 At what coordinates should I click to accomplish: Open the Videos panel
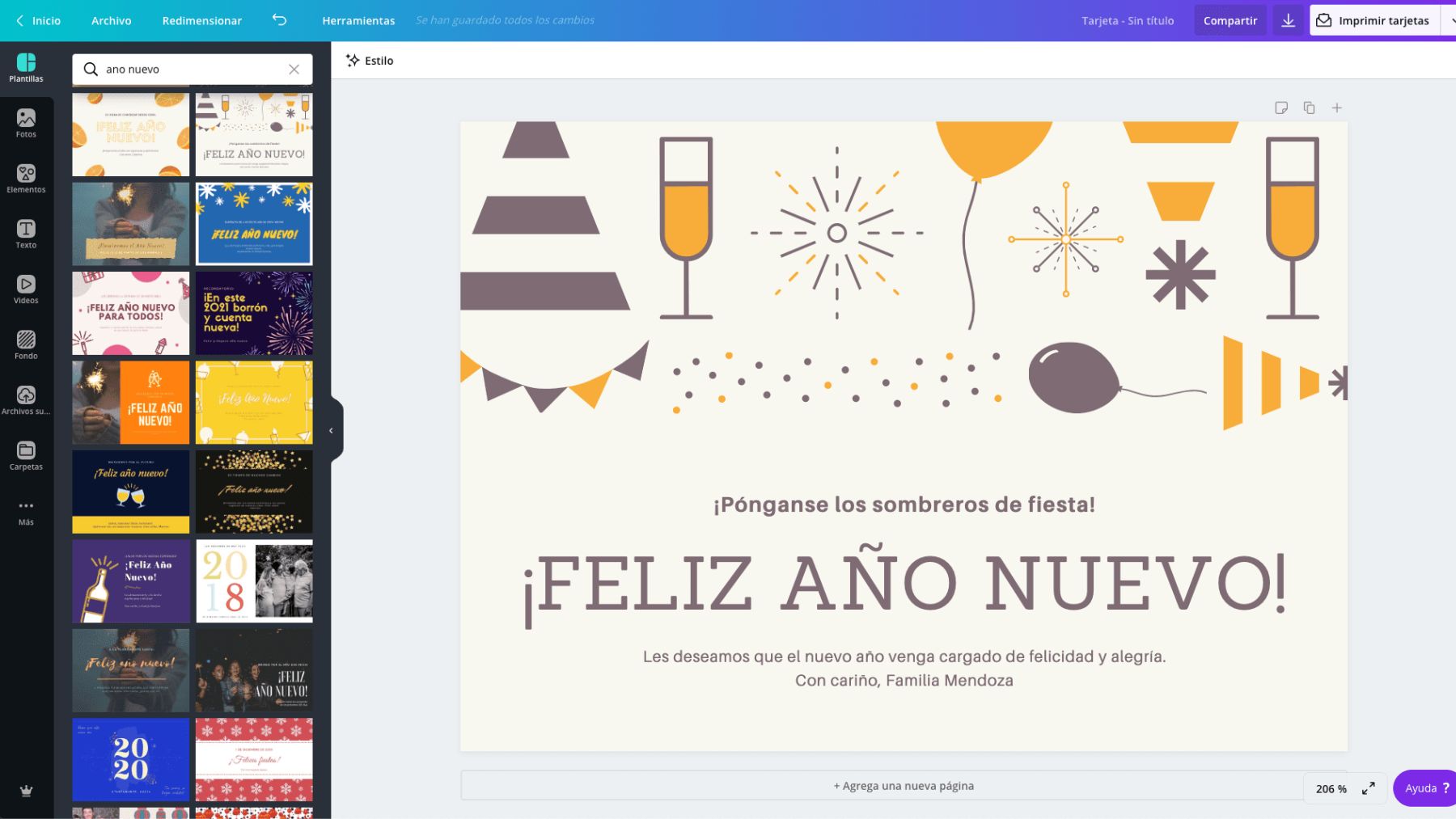(x=26, y=289)
